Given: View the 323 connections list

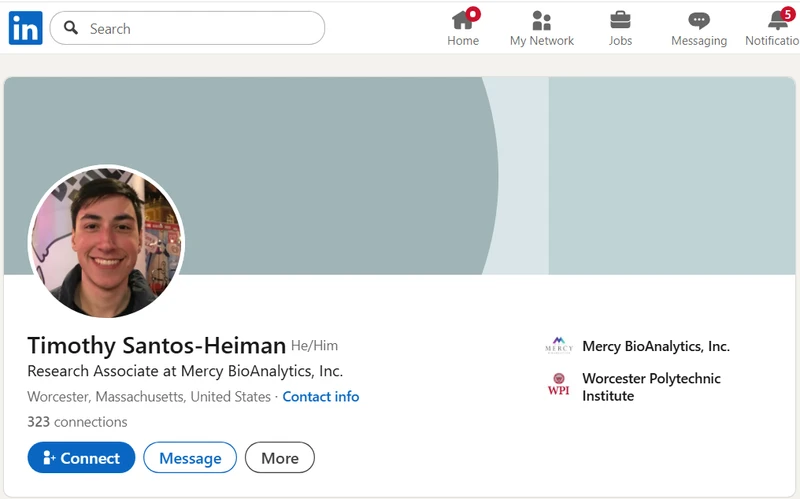Looking at the screenshot, I should click(x=77, y=422).
